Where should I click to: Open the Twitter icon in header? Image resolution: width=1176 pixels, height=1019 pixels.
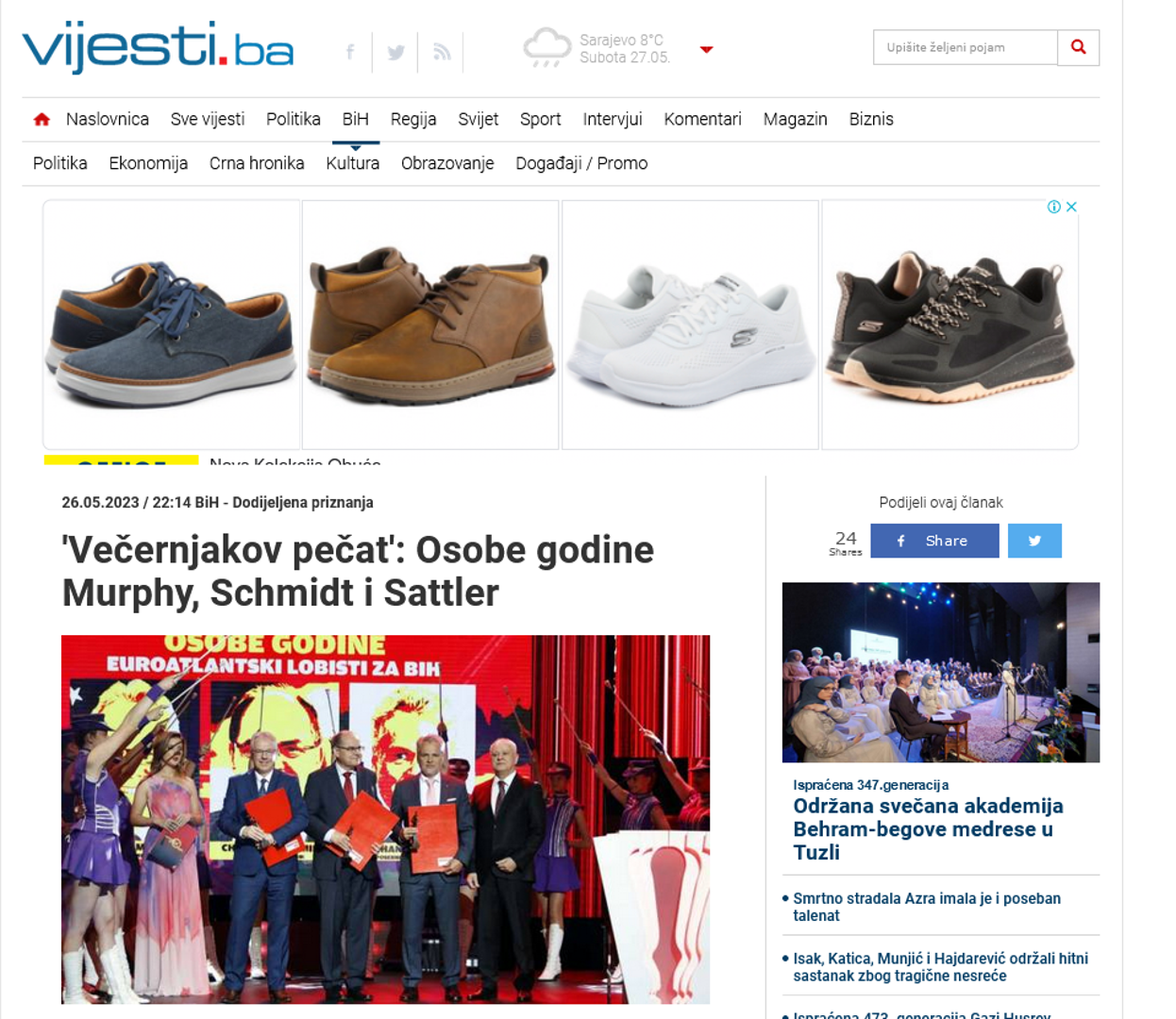tap(395, 52)
